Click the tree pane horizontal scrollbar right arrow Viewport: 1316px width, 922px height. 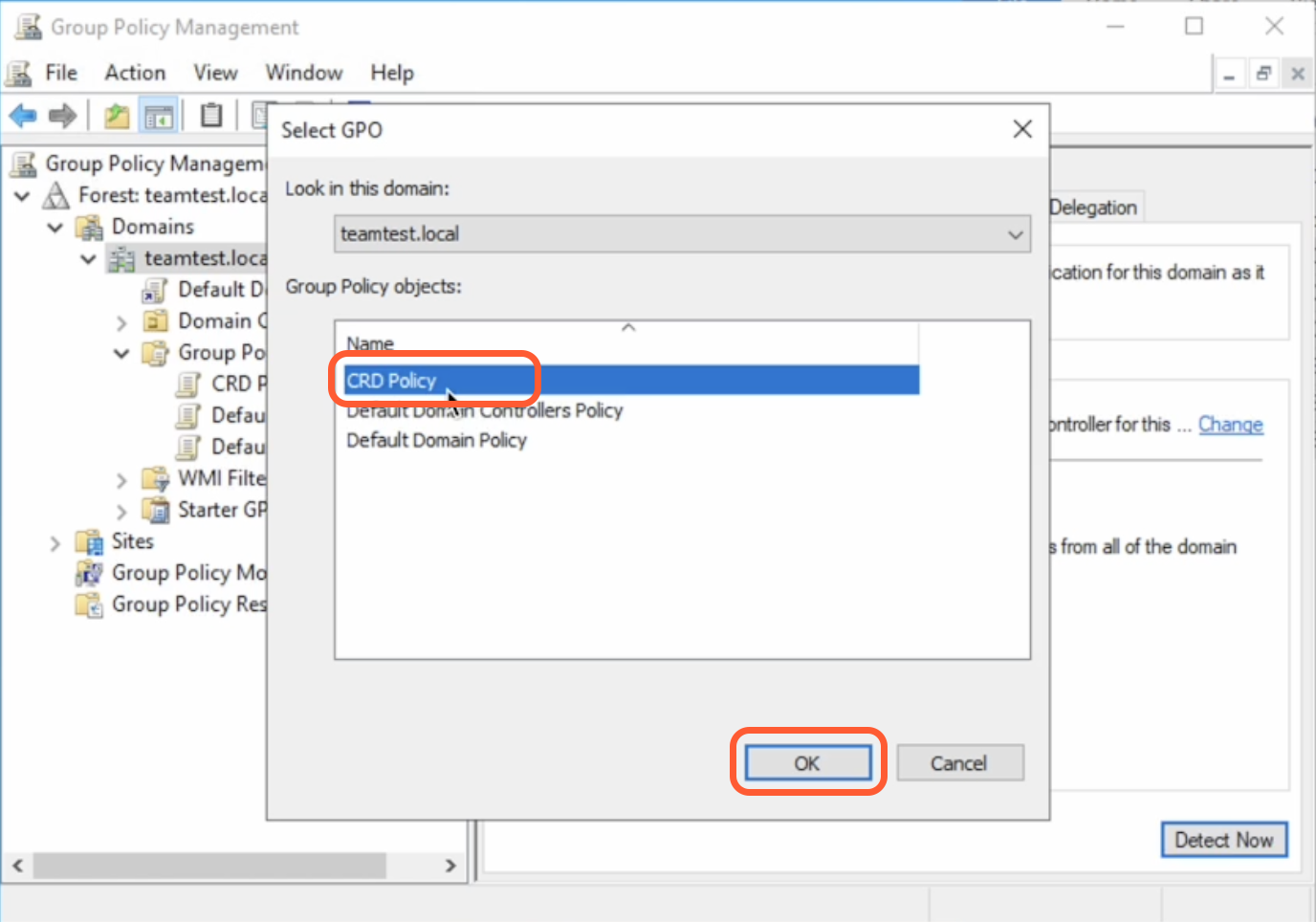coord(450,866)
